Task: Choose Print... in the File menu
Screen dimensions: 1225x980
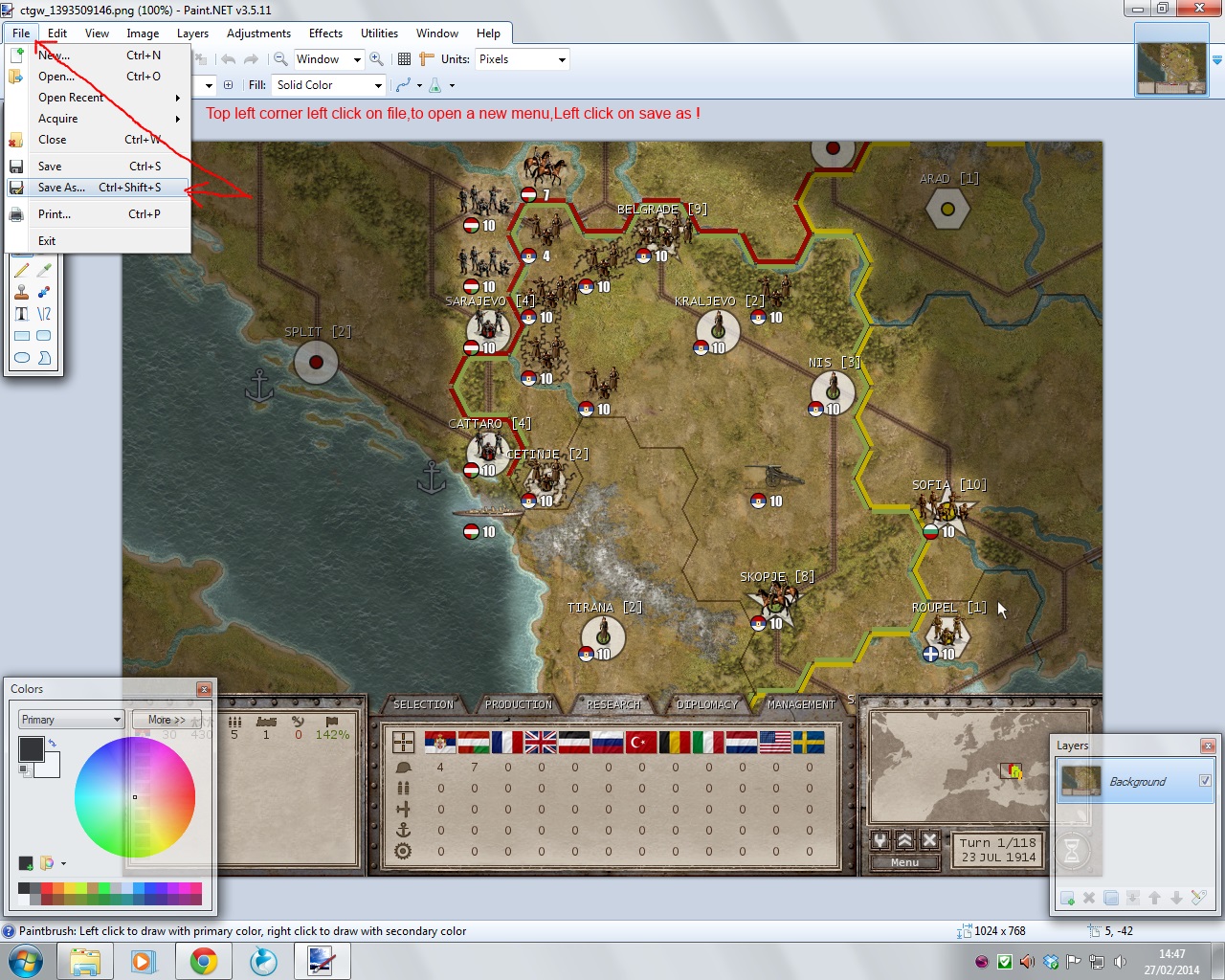Action: [x=96, y=214]
